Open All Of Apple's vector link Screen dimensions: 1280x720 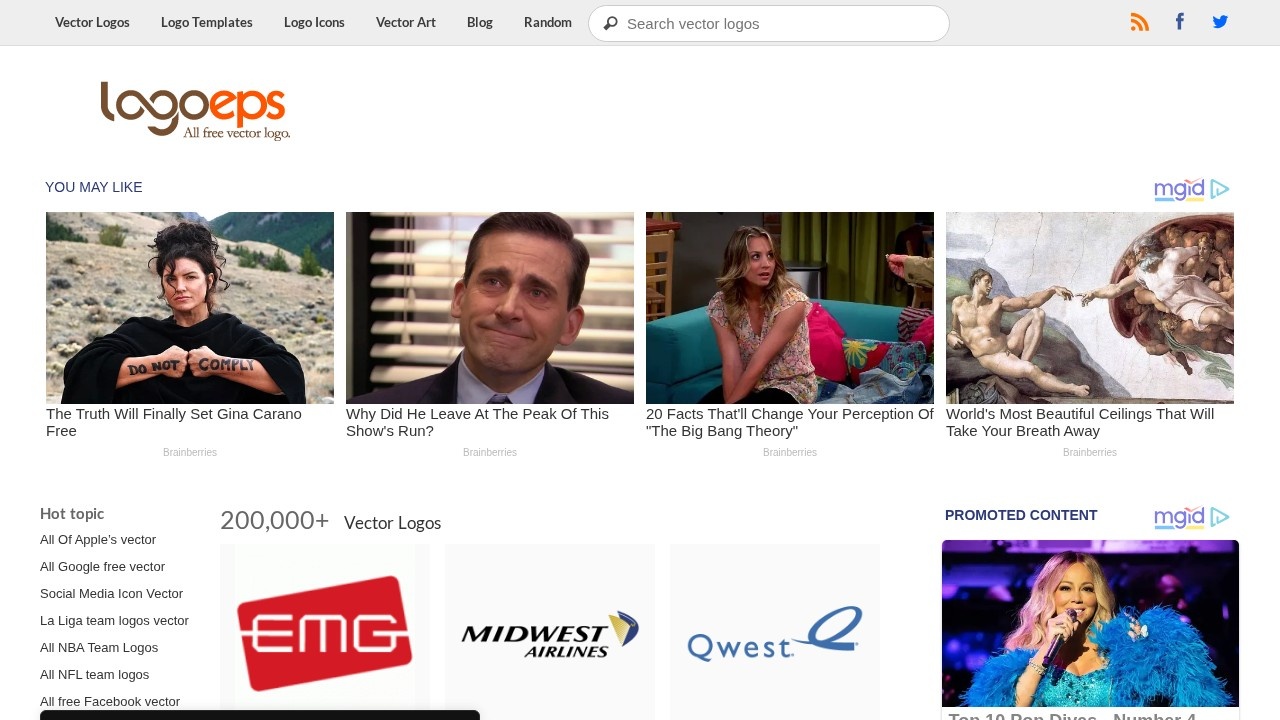[x=98, y=539]
